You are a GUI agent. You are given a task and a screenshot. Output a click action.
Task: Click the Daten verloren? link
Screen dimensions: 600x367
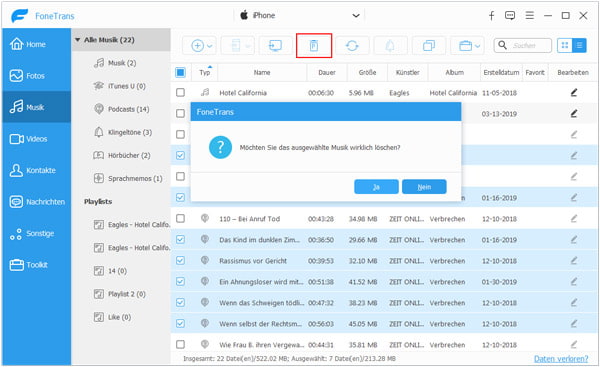[x=561, y=359]
